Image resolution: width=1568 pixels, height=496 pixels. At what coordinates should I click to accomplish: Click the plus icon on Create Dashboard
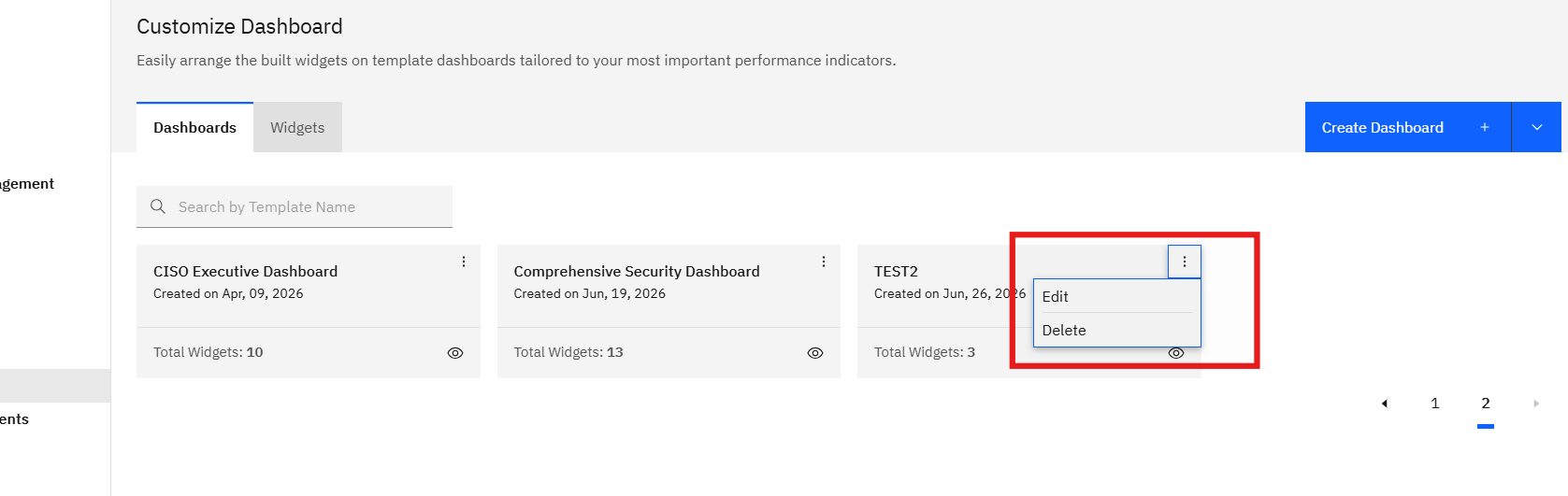[1485, 127]
